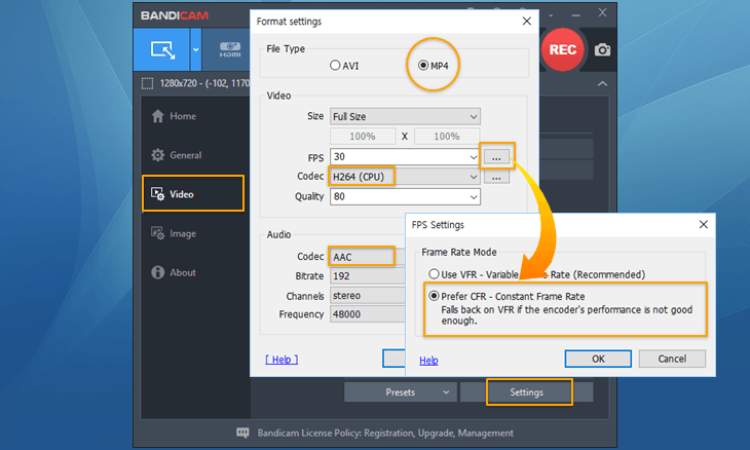Select Prefer CFR Constant Frame Rate
The image size is (750, 450).
pyautogui.click(x=507, y=296)
